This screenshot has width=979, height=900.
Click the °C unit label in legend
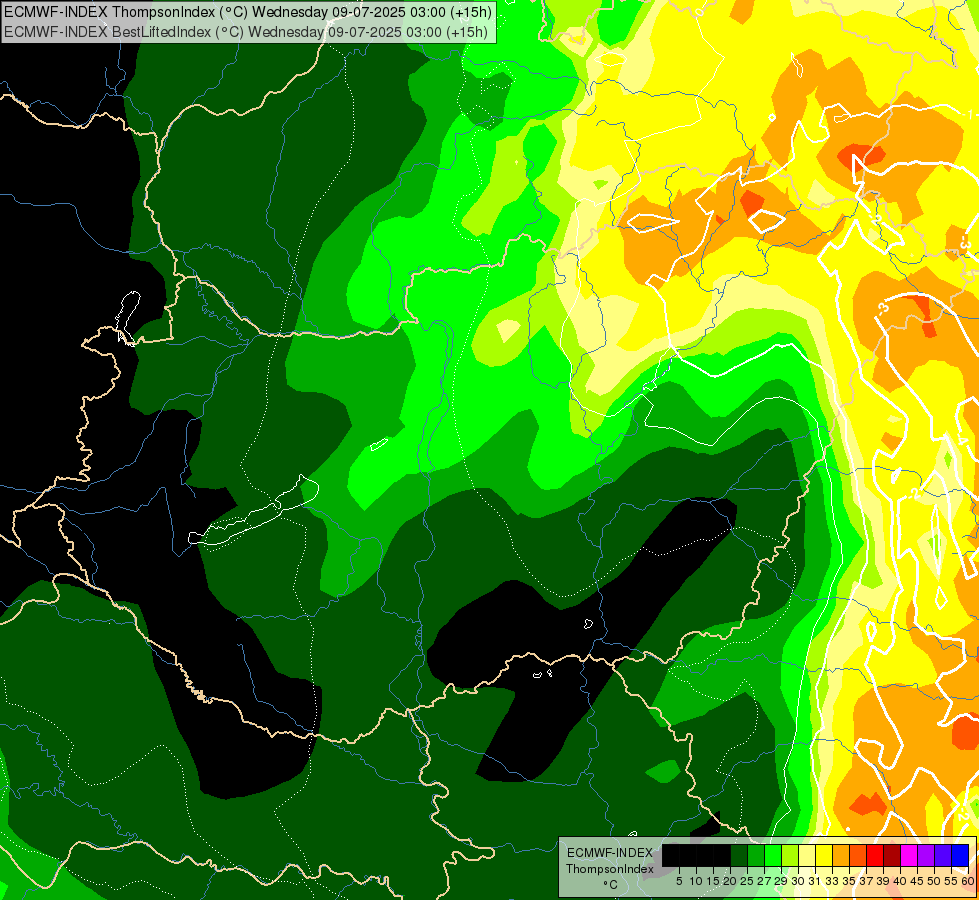611,885
